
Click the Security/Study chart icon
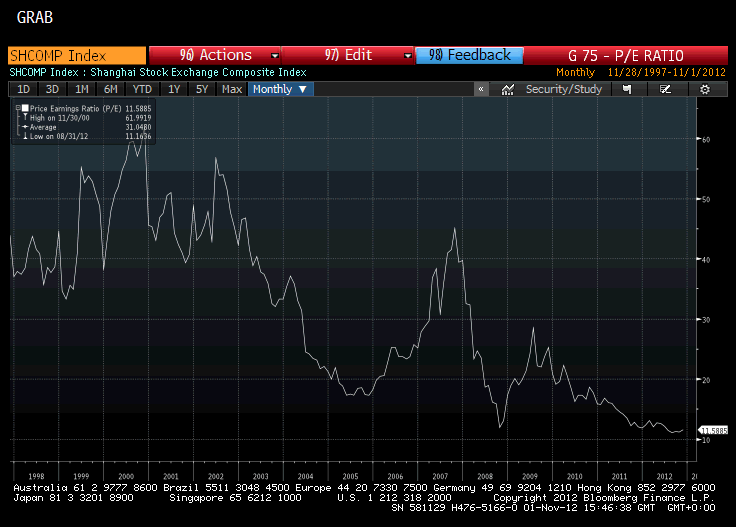(507, 89)
